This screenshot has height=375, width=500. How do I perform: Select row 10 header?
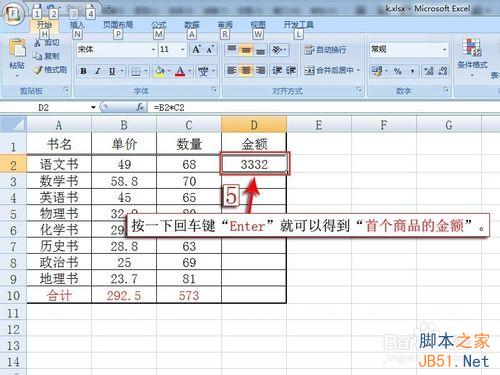point(13,295)
